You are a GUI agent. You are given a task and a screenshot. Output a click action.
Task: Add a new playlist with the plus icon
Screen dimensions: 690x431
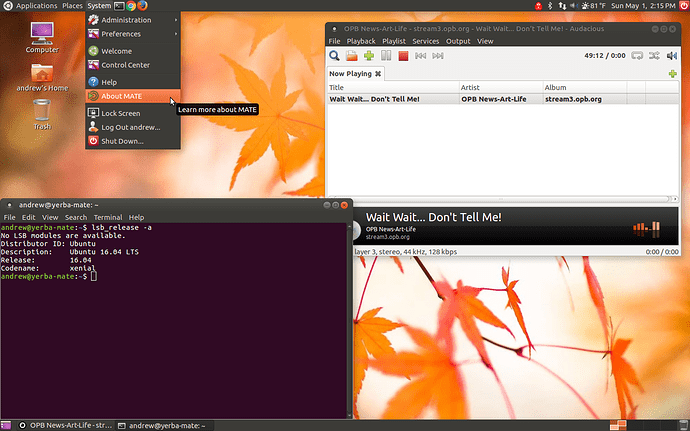point(672,74)
